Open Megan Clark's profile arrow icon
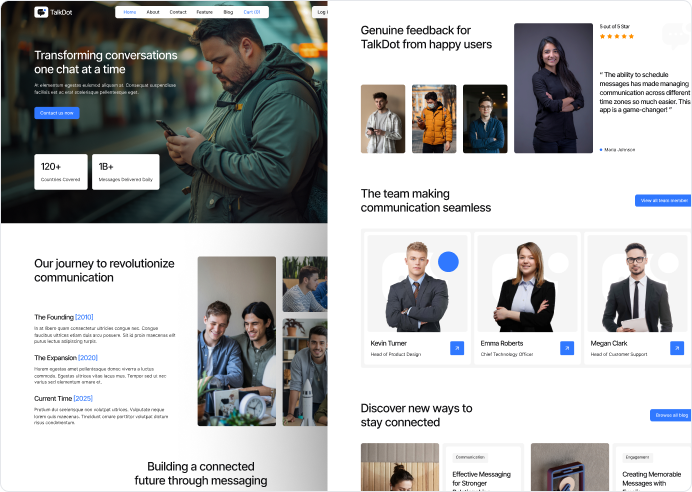 coord(677,348)
